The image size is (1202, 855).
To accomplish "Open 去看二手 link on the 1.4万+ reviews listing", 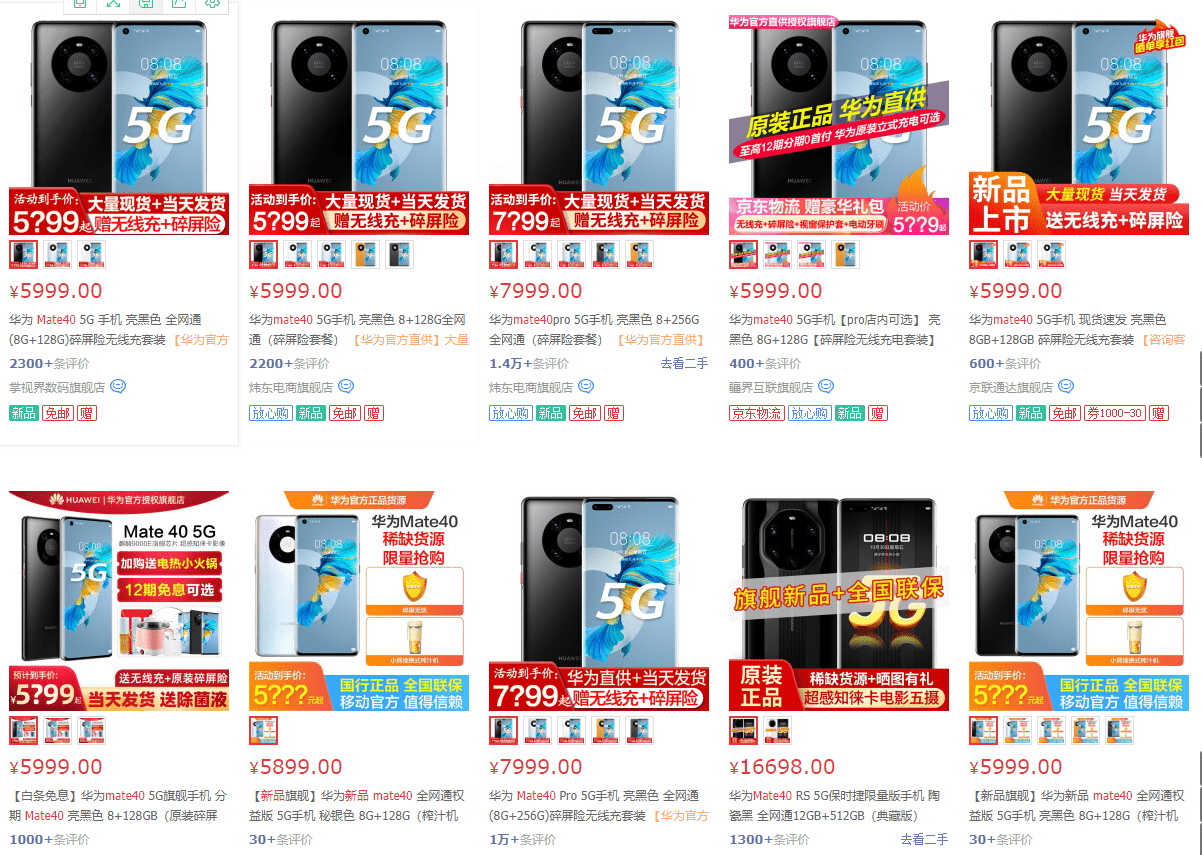I will 684,363.
